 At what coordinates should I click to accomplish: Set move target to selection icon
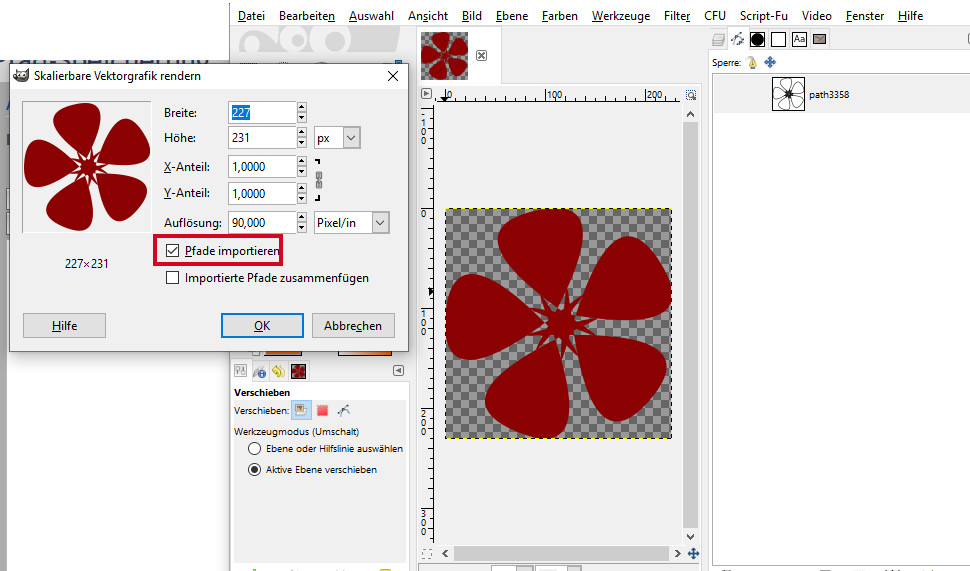[x=322, y=410]
